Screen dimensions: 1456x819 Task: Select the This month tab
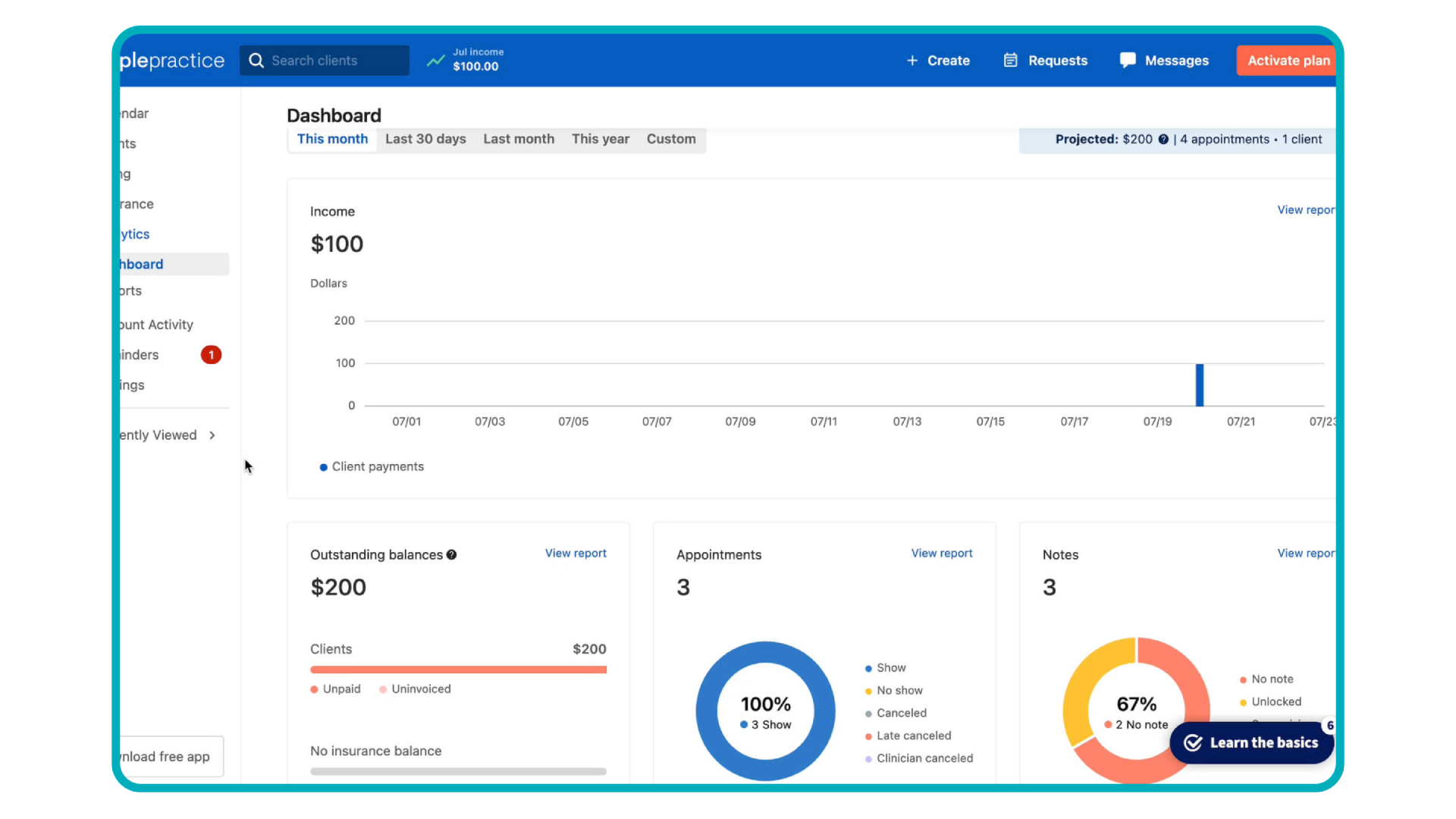click(332, 140)
